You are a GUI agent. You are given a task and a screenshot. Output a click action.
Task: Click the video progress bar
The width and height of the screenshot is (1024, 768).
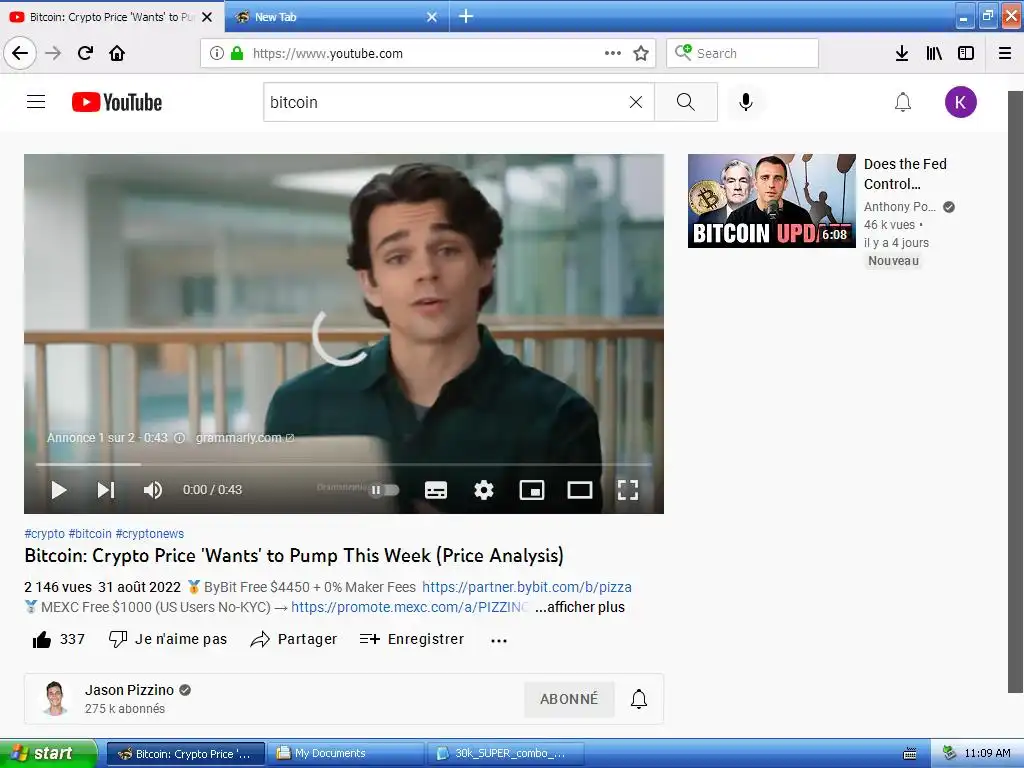[x=344, y=464]
